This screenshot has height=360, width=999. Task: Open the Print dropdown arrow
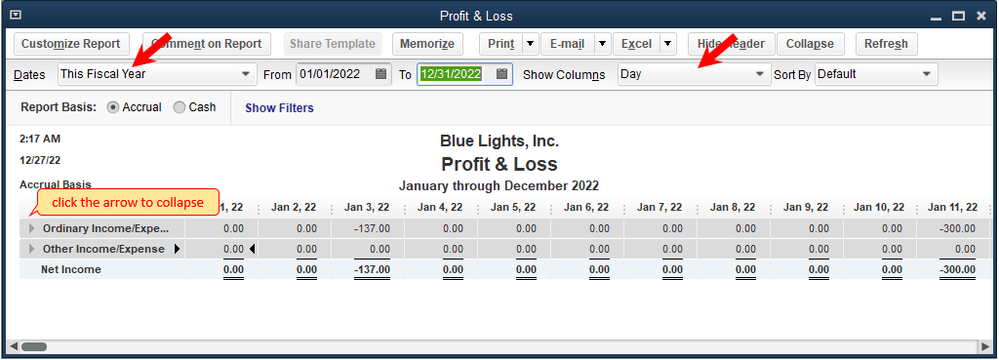click(x=531, y=44)
